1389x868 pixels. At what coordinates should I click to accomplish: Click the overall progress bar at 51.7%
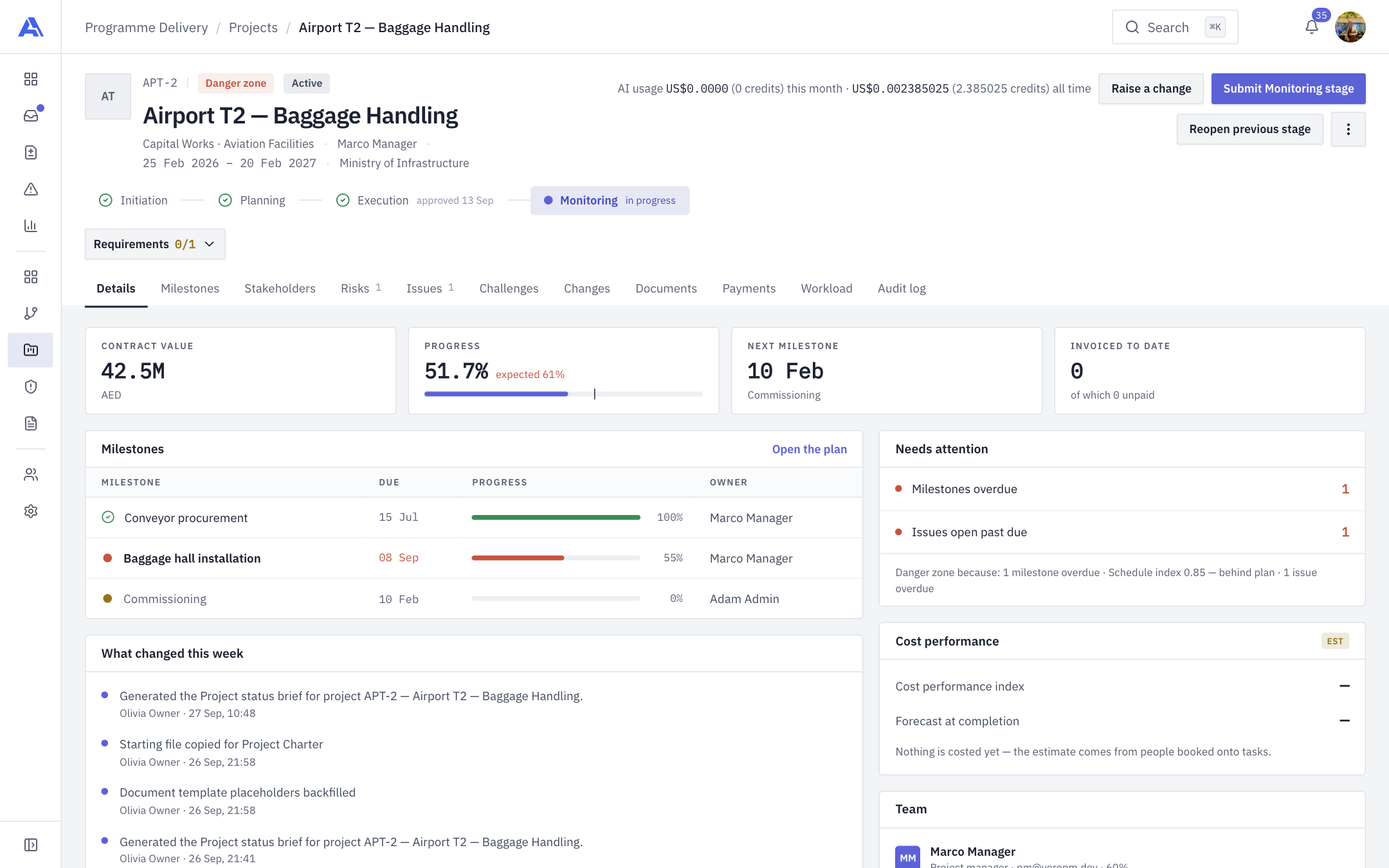(x=563, y=393)
